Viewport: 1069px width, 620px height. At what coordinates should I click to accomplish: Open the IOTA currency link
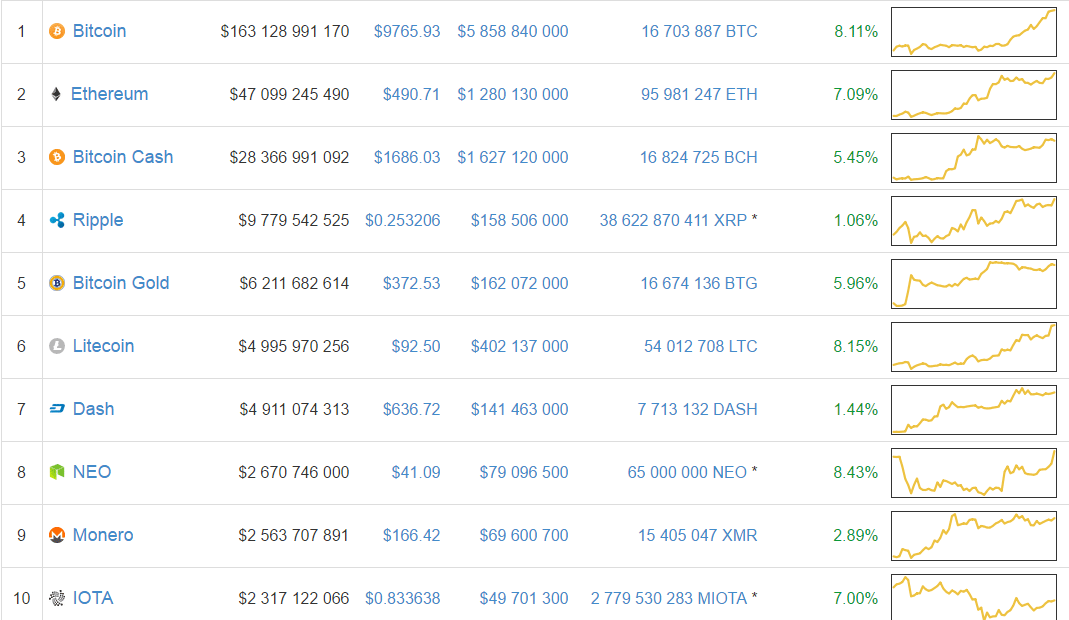93,598
